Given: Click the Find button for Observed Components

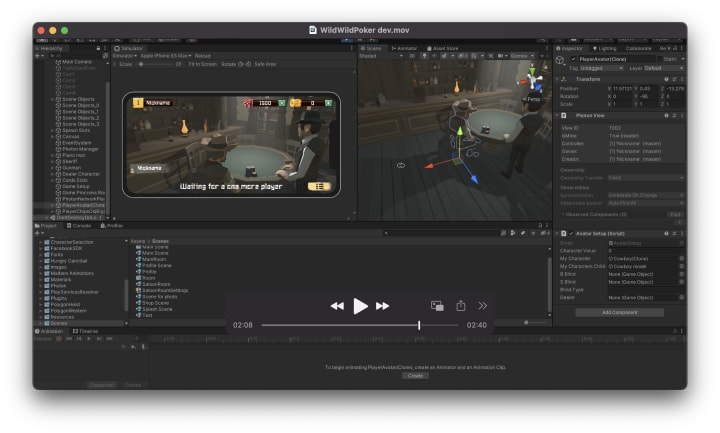Looking at the screenshot, I should click(x=675, y=214).
